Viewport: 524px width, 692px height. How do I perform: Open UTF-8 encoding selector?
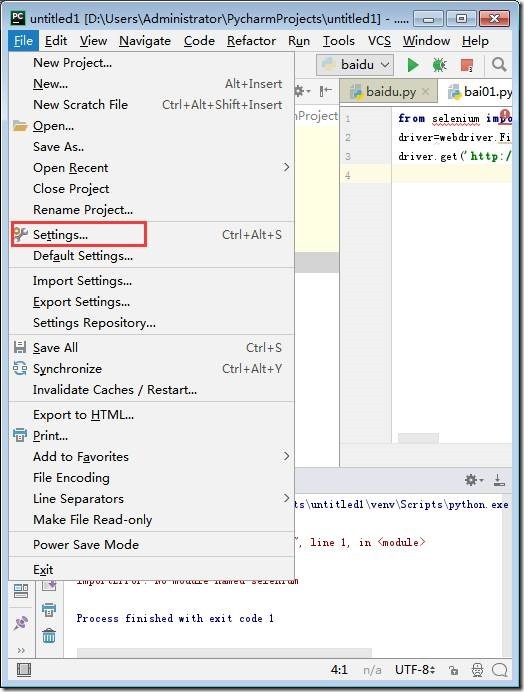click(x=415, y=670)
